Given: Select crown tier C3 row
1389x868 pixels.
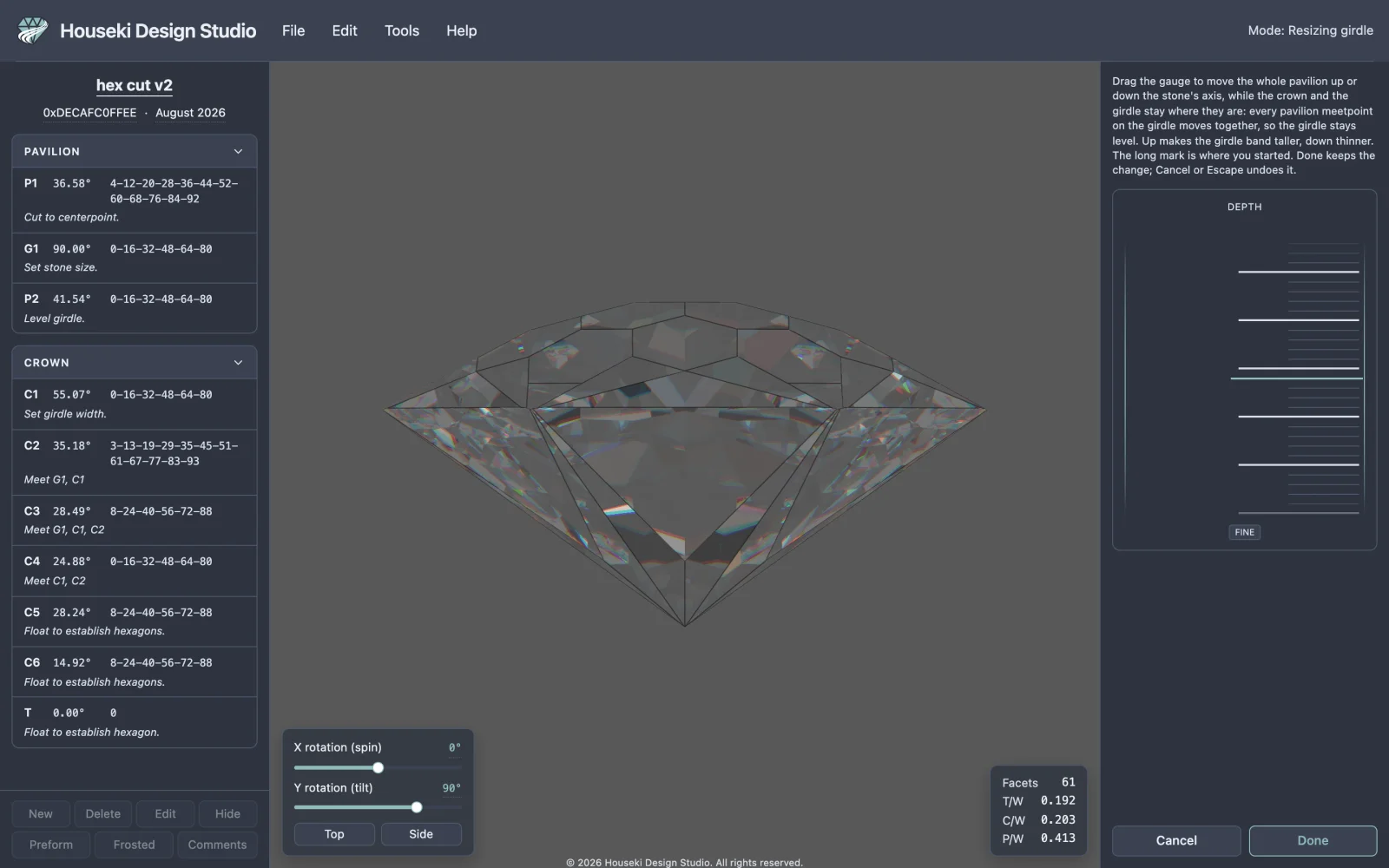Looking at the screenshot, I should [135, 520].
